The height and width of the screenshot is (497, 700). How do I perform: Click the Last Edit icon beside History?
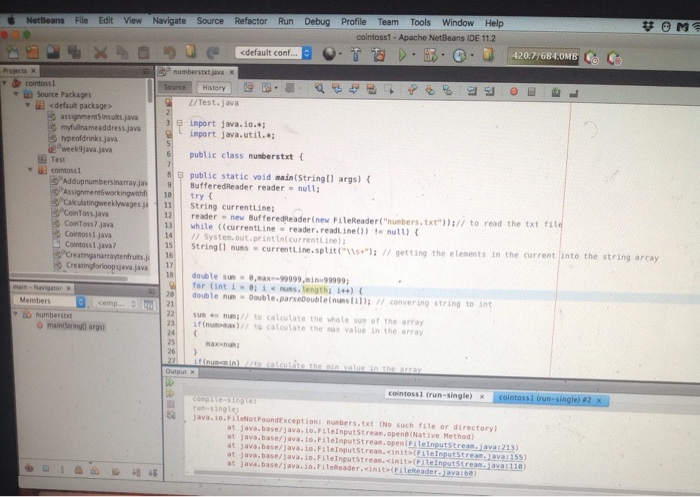[248, 88]
